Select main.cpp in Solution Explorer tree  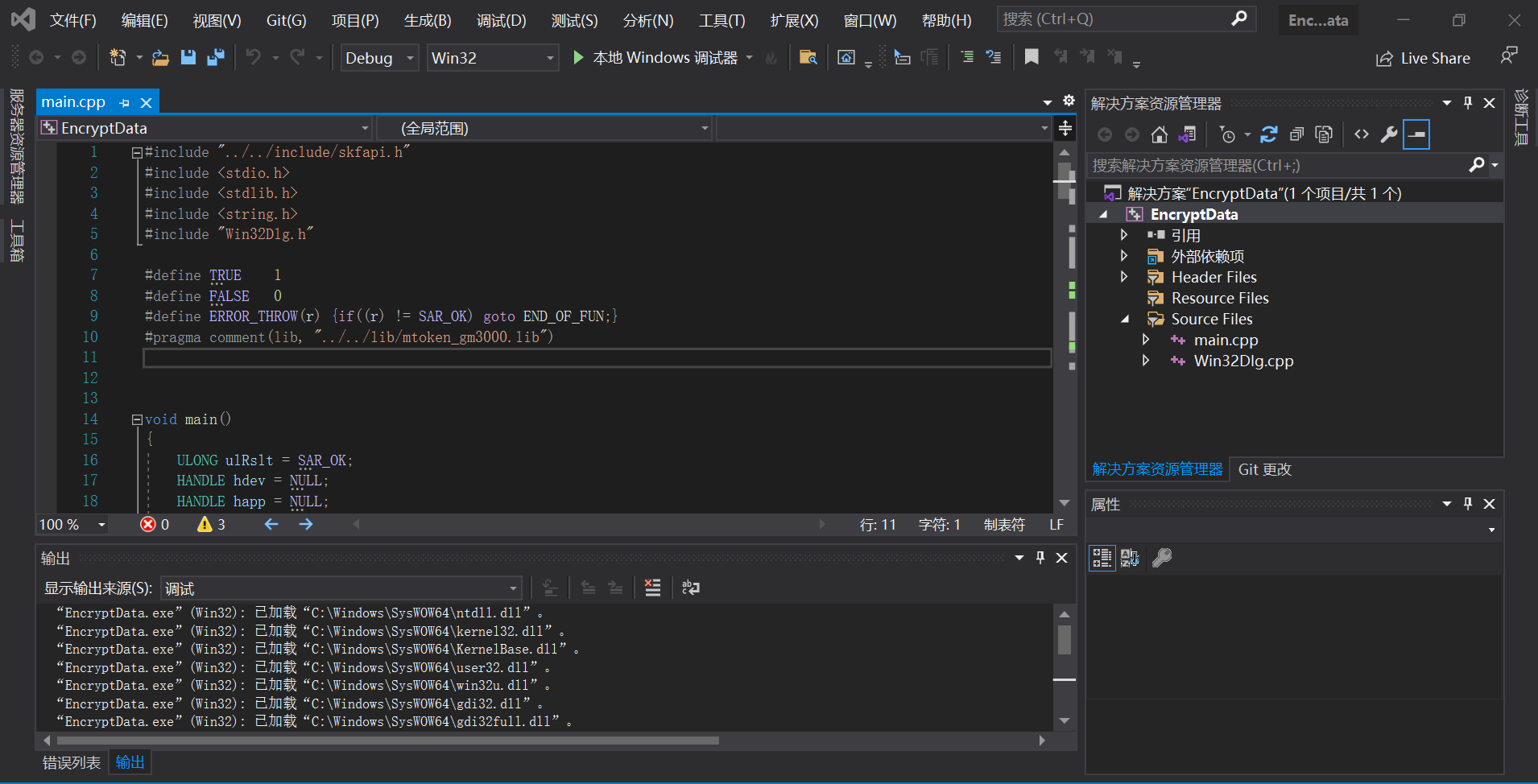click(x=1226, y=340)
